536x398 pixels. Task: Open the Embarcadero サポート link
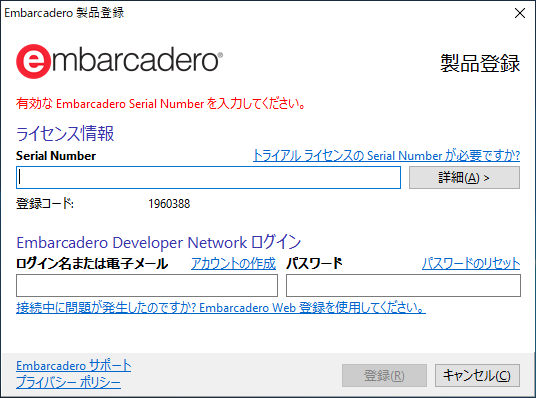pos(73,366)
